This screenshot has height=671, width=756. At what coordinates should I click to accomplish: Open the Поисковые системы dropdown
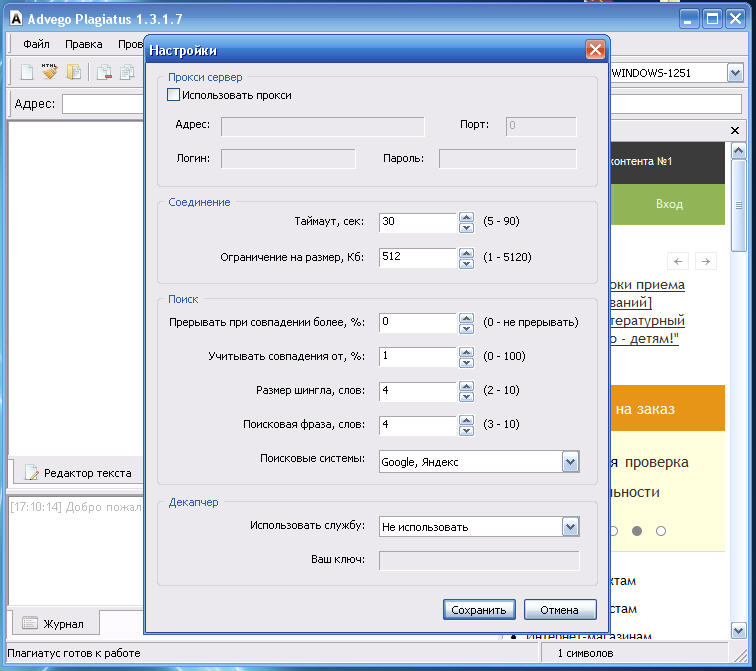click(x=570, y=461)
